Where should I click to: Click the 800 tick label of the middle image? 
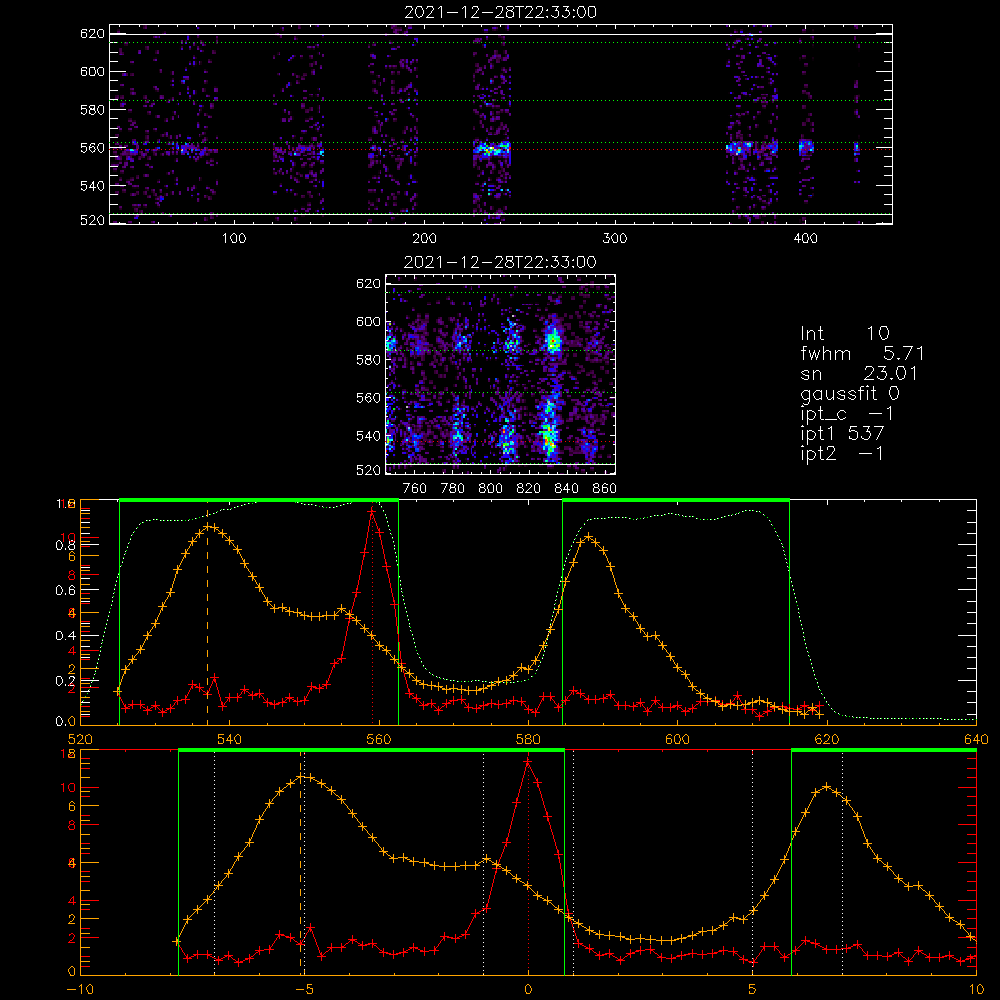click(490, 489)
